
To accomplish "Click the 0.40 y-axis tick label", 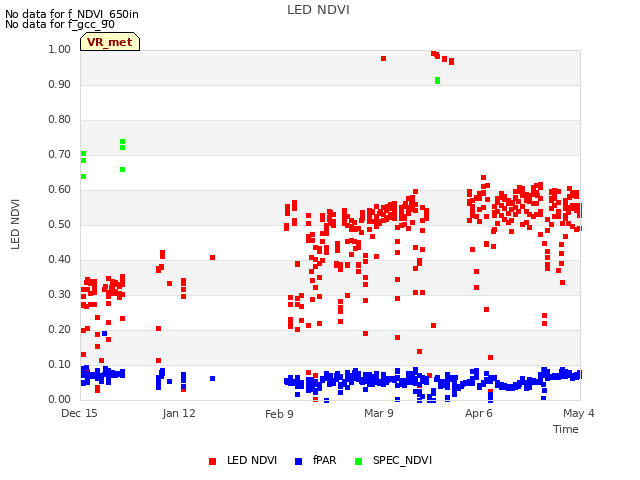I will click(59, 260).
